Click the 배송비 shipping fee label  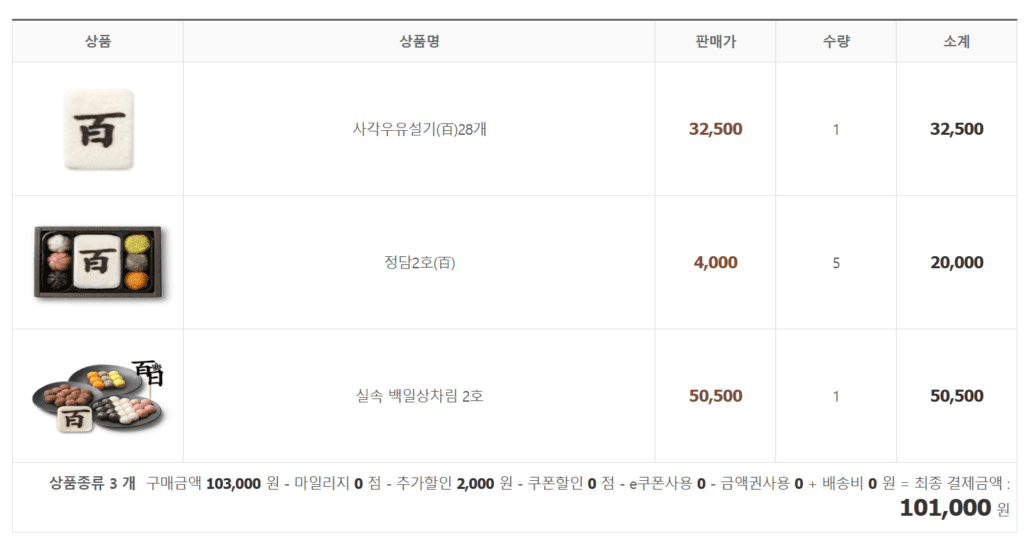tap(846, 483)
